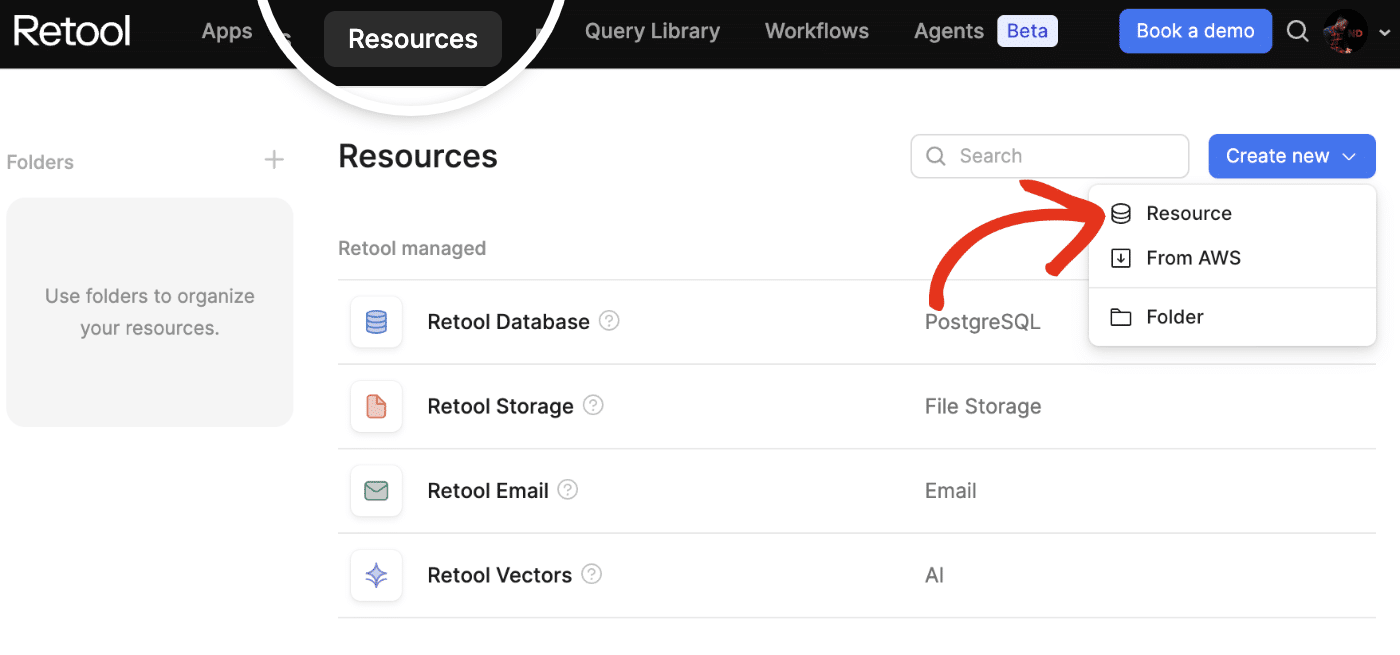The image size is (1400, 655).
Task: Click the Resources page heading
Action: pos(418,156)
